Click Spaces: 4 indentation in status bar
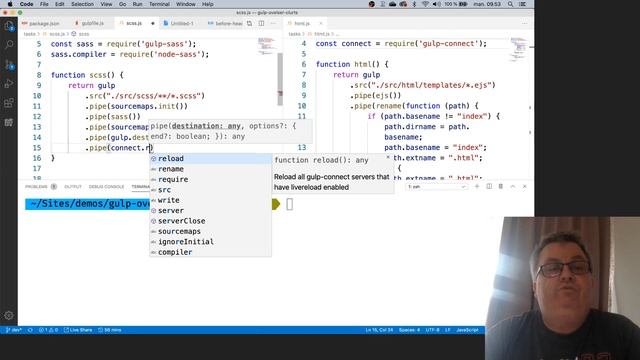640x360 pixels. click(409, 330)
